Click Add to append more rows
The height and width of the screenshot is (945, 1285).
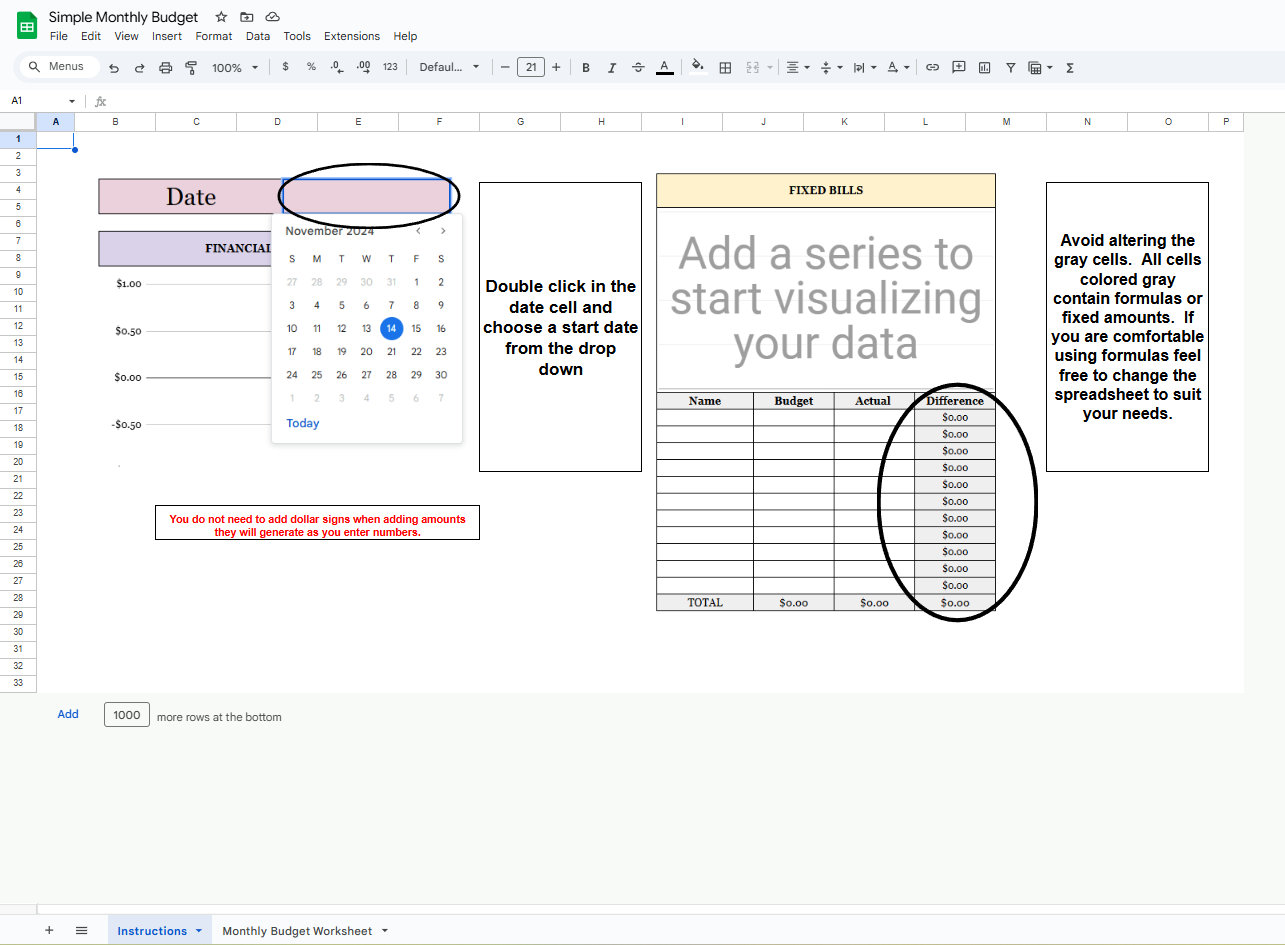pos(67,714)
